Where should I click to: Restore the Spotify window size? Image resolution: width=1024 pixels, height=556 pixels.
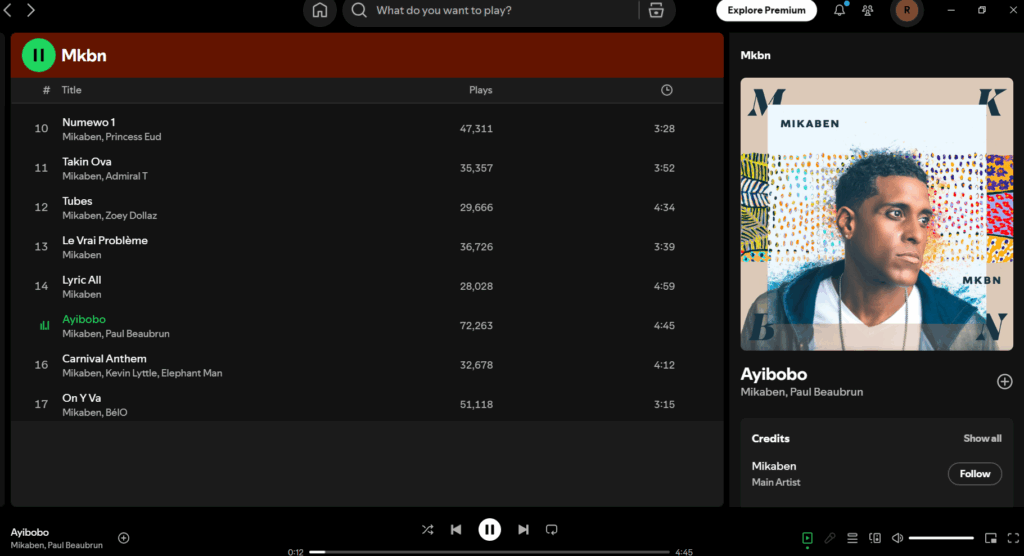pos(982,10)
